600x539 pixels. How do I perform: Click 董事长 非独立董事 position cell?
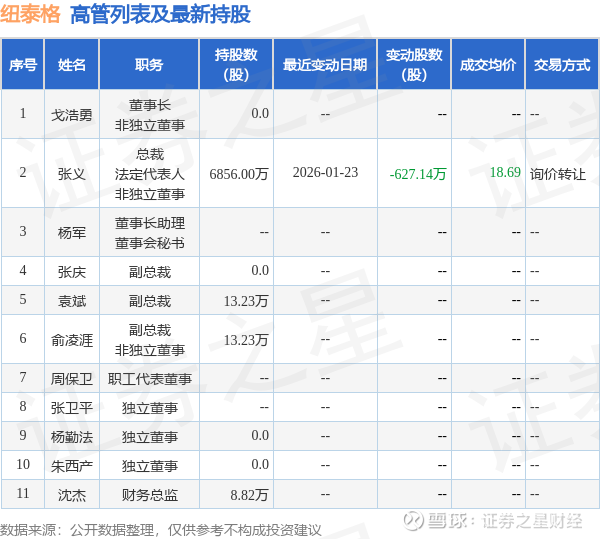[x=150, y=114]
